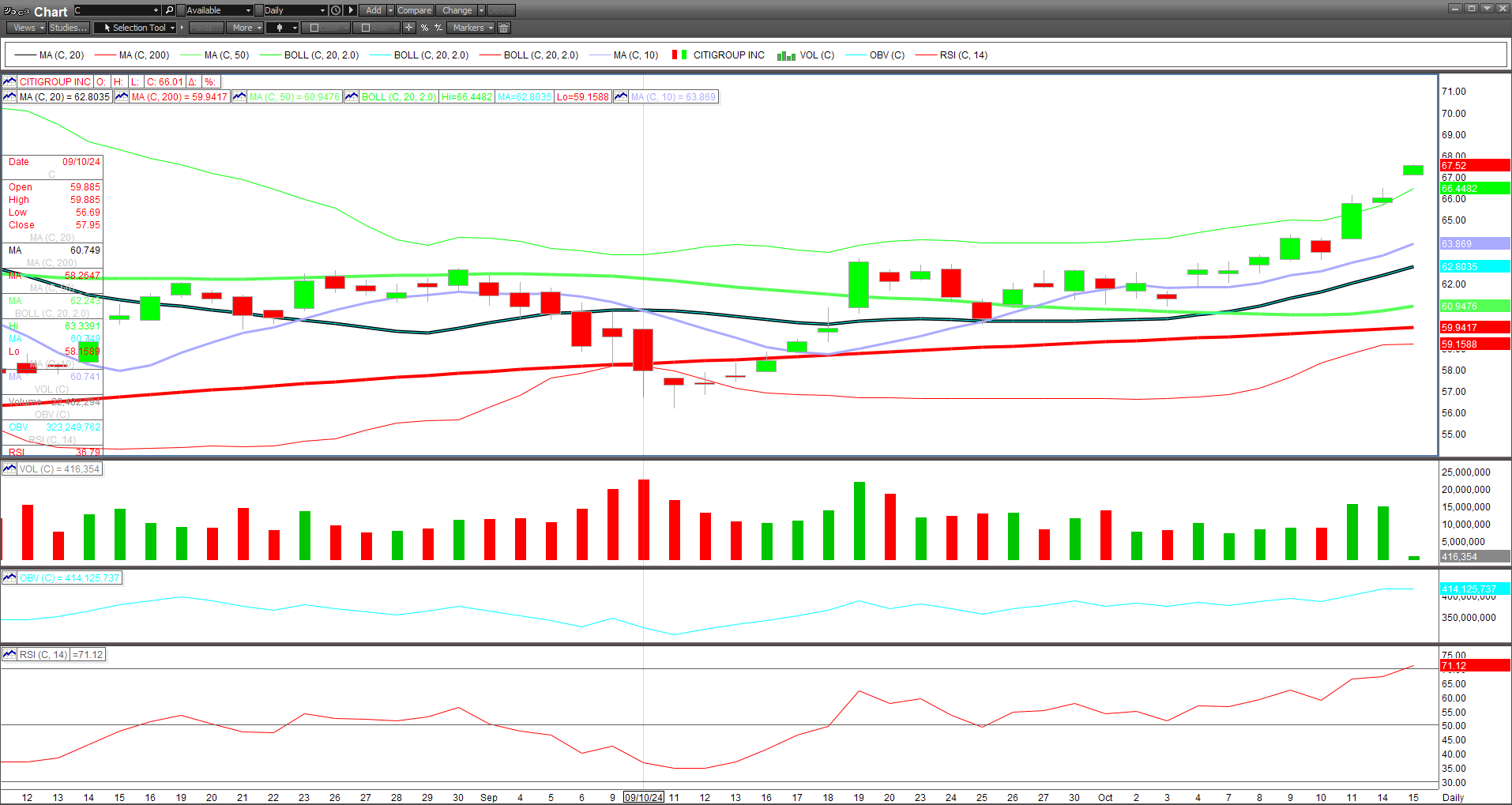Viewport: 1512px width, 805px height.
Task: Click the Compare button
Action: [x=414, y=10]
